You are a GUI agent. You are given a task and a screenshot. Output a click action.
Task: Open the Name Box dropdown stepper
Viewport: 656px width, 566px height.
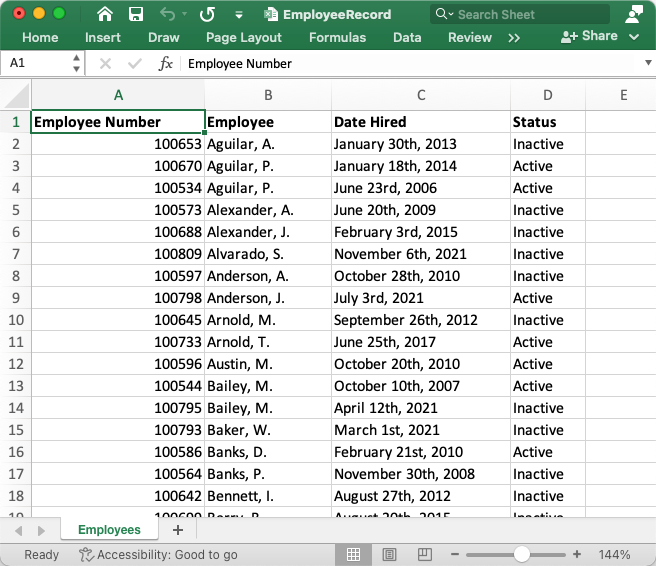click(76, 63)
